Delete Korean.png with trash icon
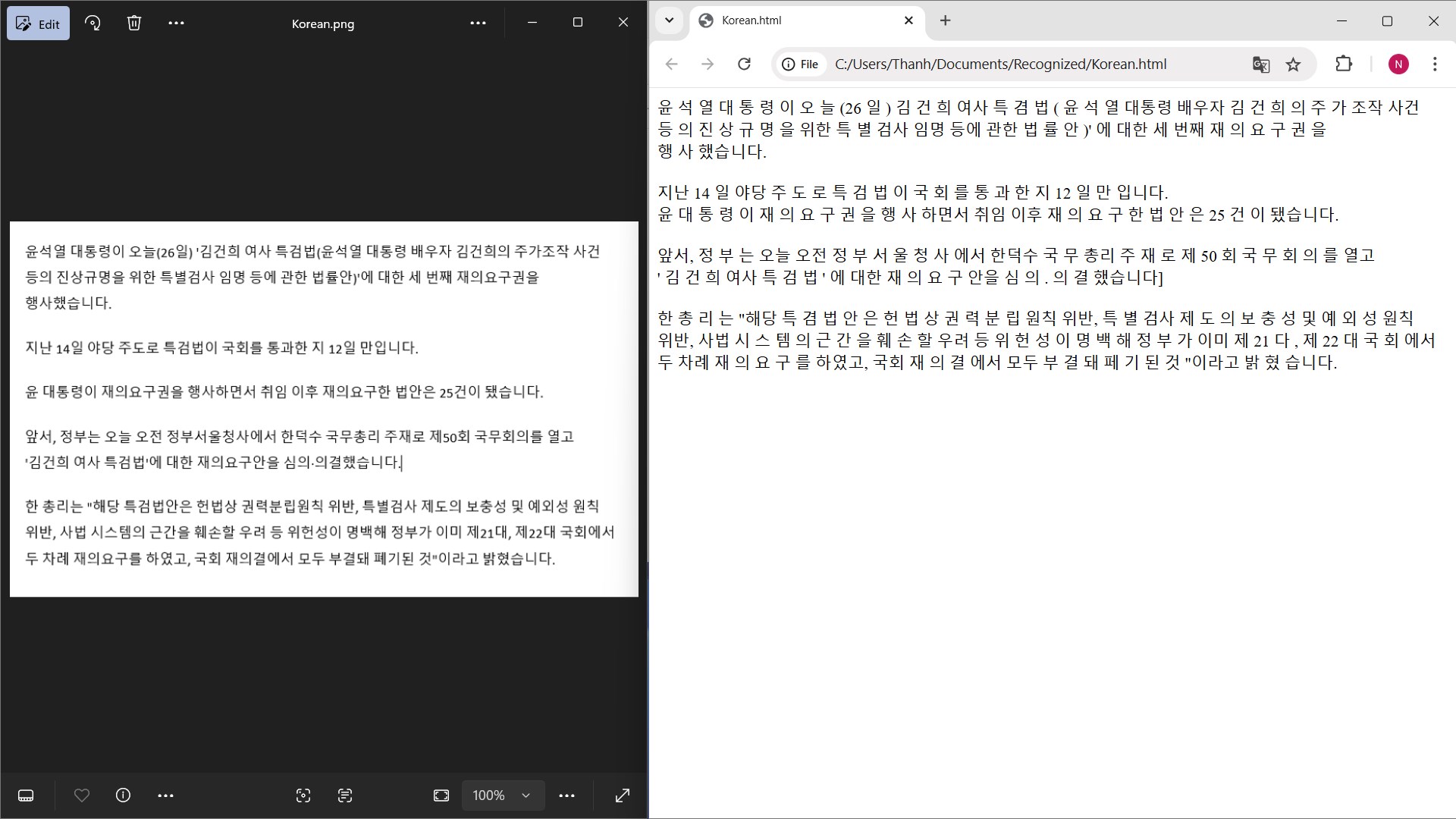 pyautogui.click(x=134, y=23)
